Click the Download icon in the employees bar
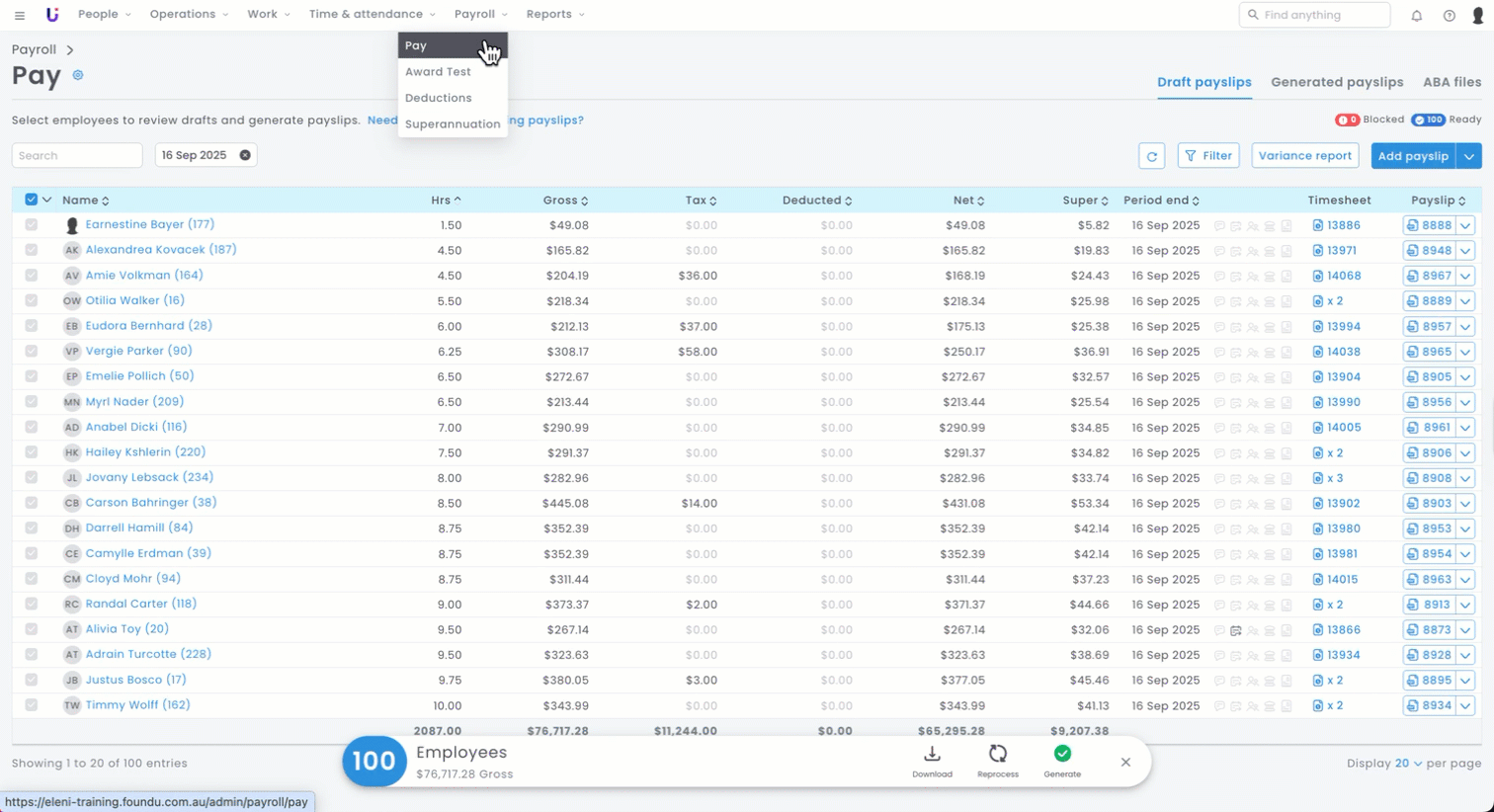 pyautogui.click(x=932, y=755)
